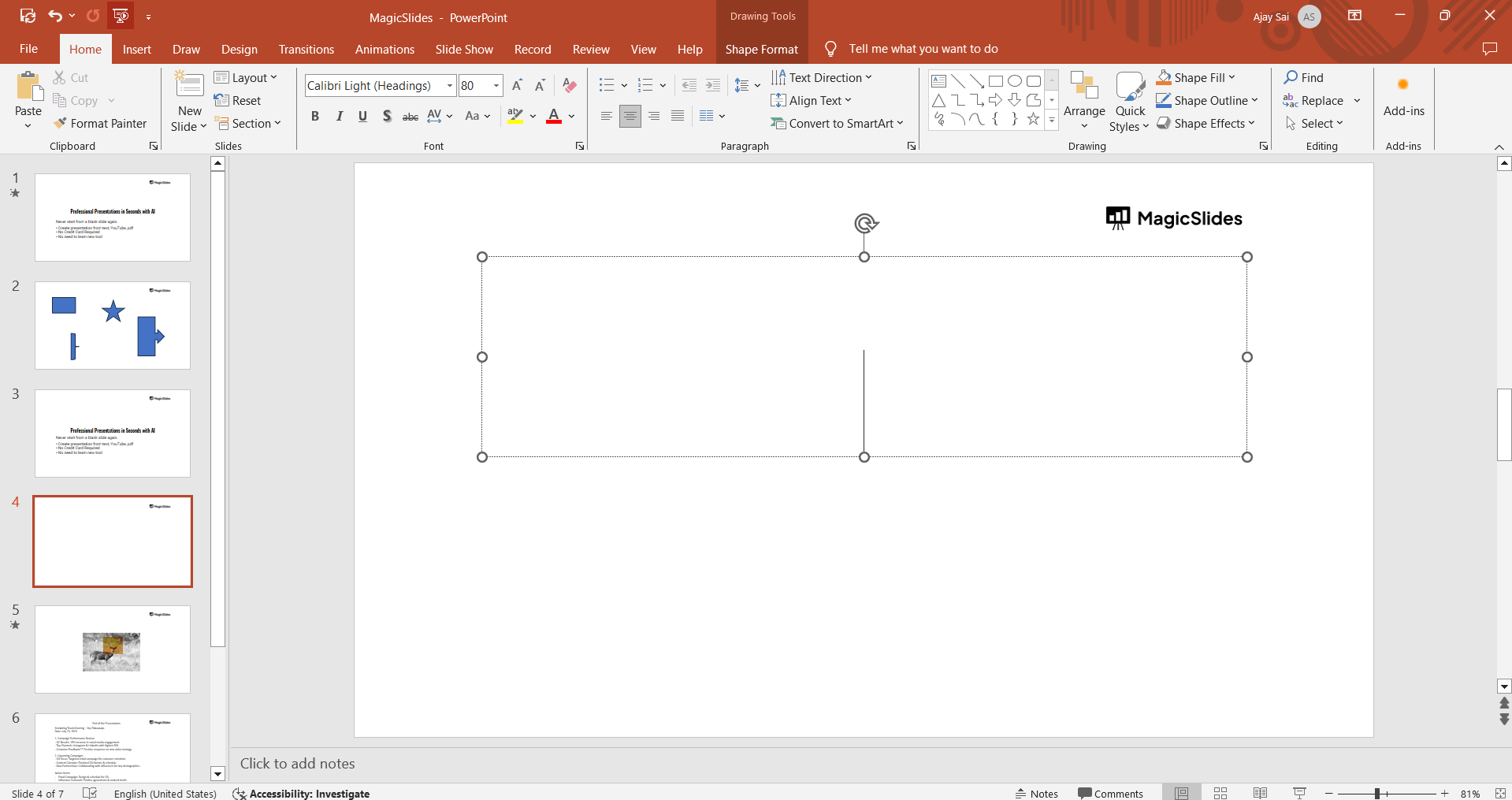Viewport: 1512px width, 800px height.
Task: Click the Format Painter brush icon
Action: click(60, 124)
